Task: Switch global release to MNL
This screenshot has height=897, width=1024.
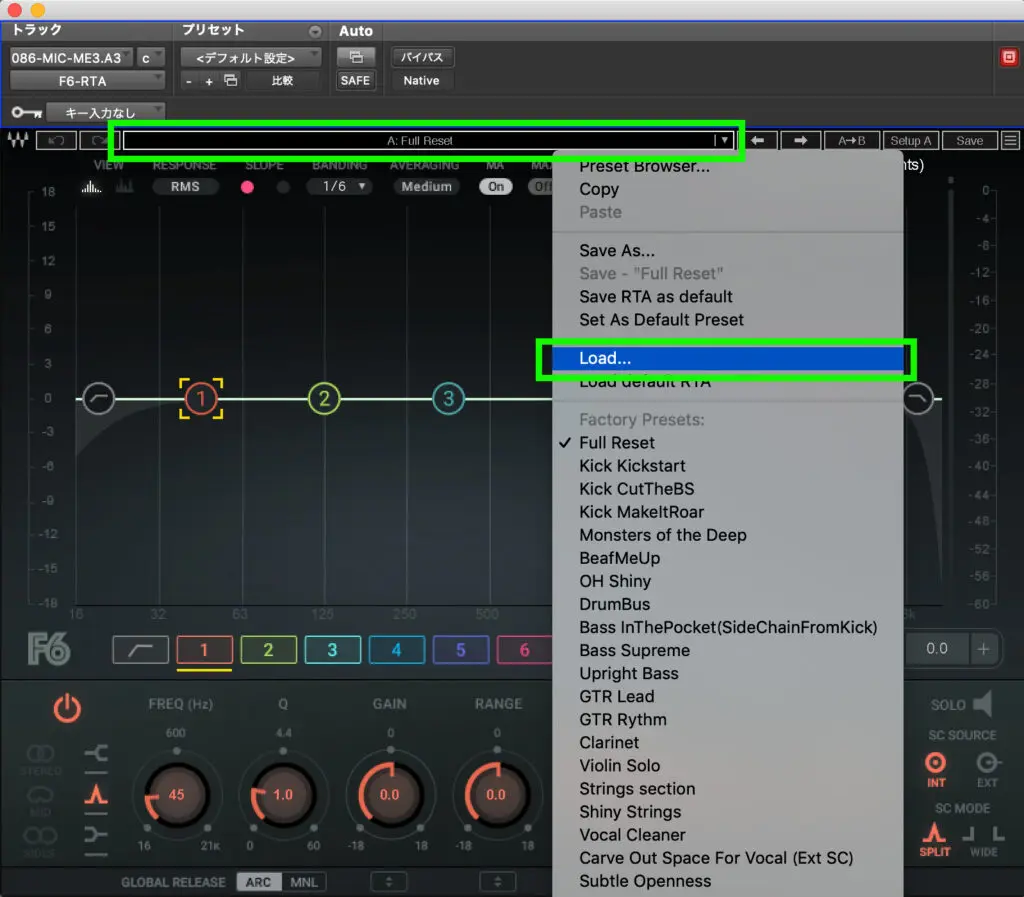Action: click(x=302, y=882)
